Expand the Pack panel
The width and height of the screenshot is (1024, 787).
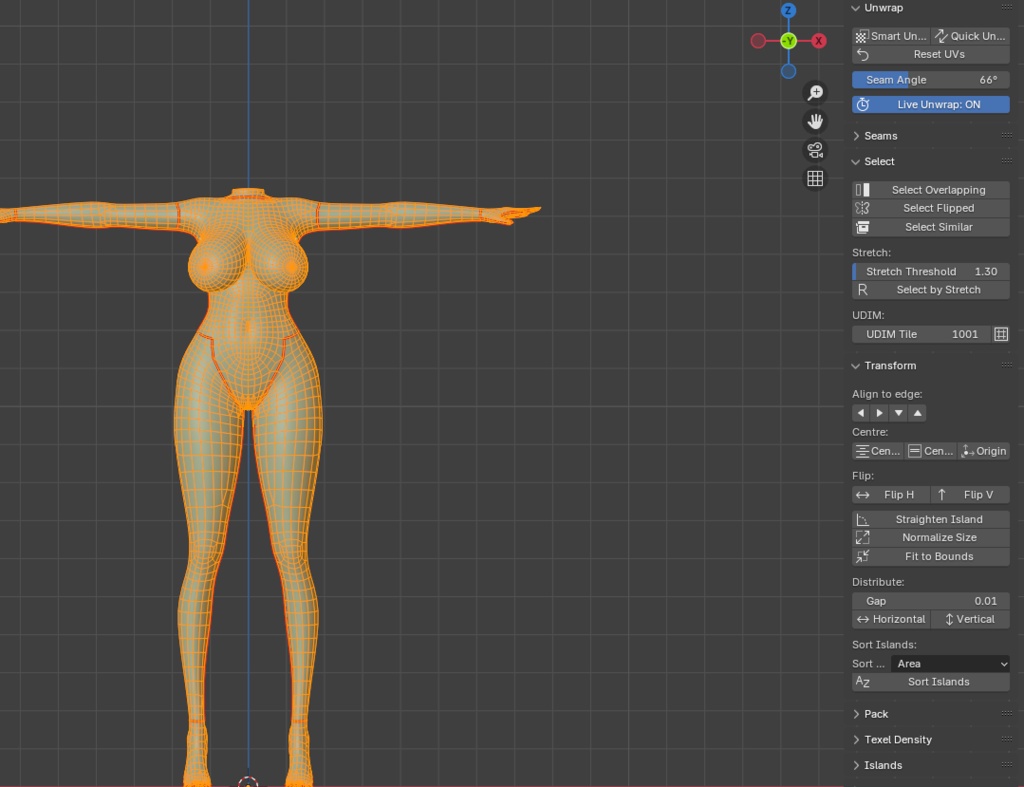[x=856, y=715]
